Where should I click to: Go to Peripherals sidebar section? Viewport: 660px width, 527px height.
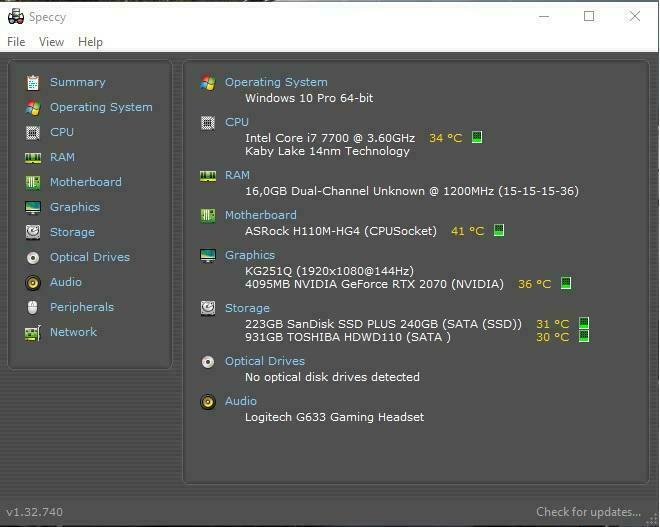point(82,307)
